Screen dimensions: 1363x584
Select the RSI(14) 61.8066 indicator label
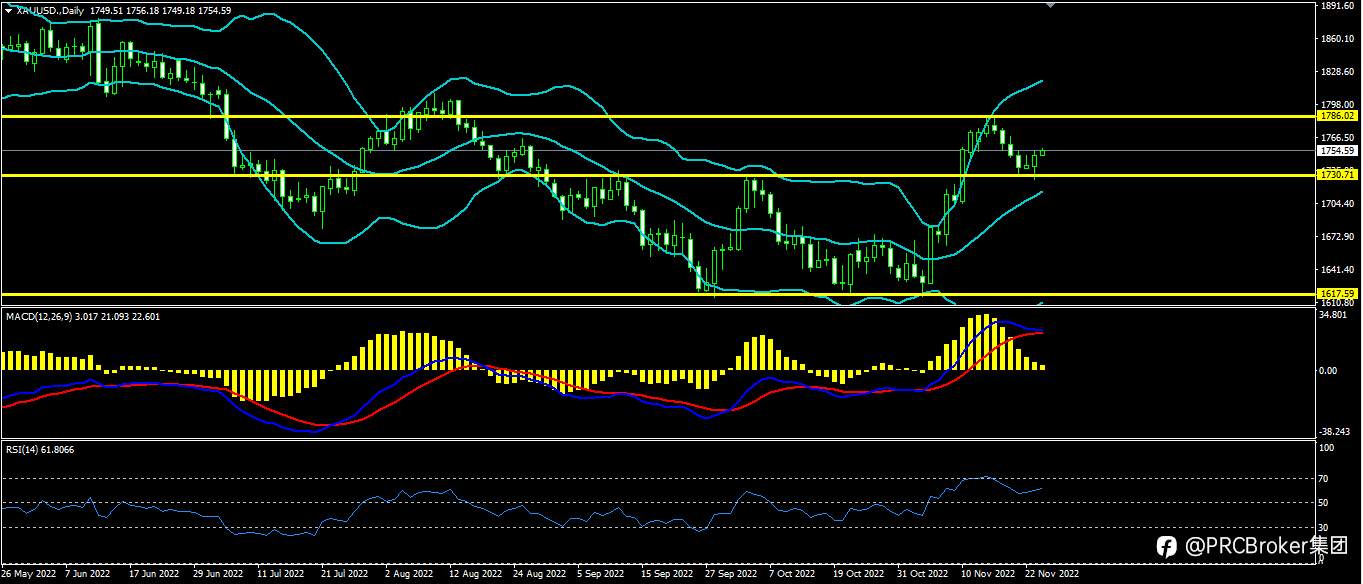40,450
